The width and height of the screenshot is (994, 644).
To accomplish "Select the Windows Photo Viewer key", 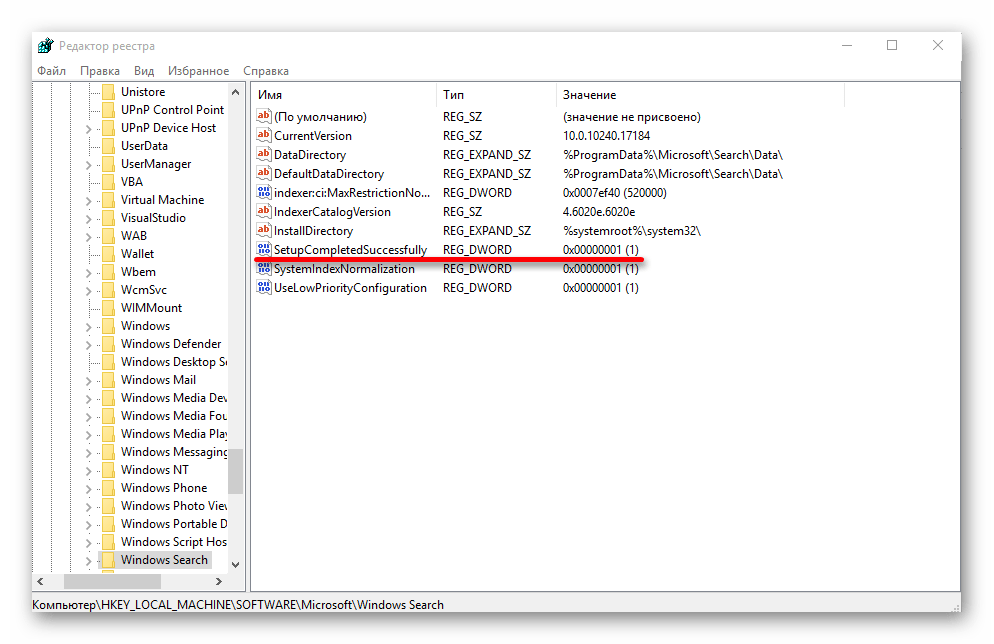I will [174, 506].
